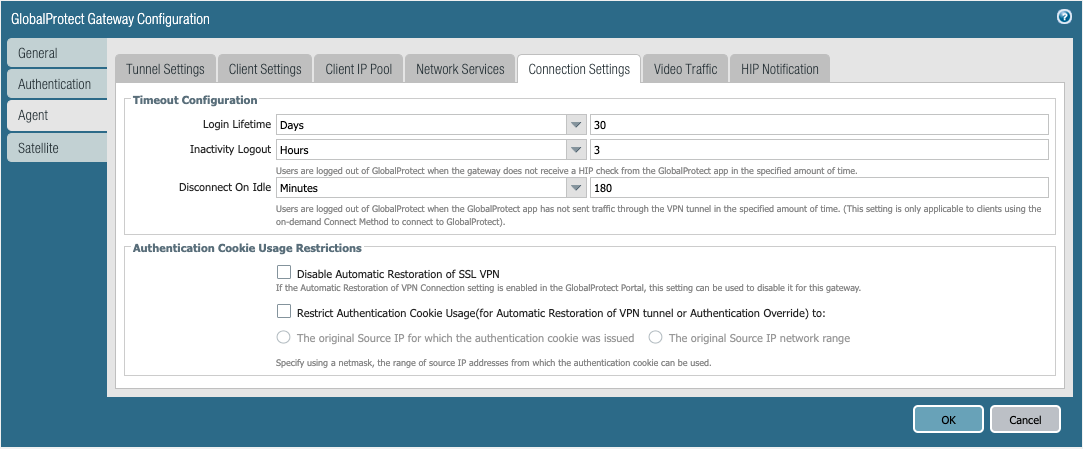Viewport: 1083px width, 449px height.
Task: Confirm with the OK button
Action: (x=948, y=419)
